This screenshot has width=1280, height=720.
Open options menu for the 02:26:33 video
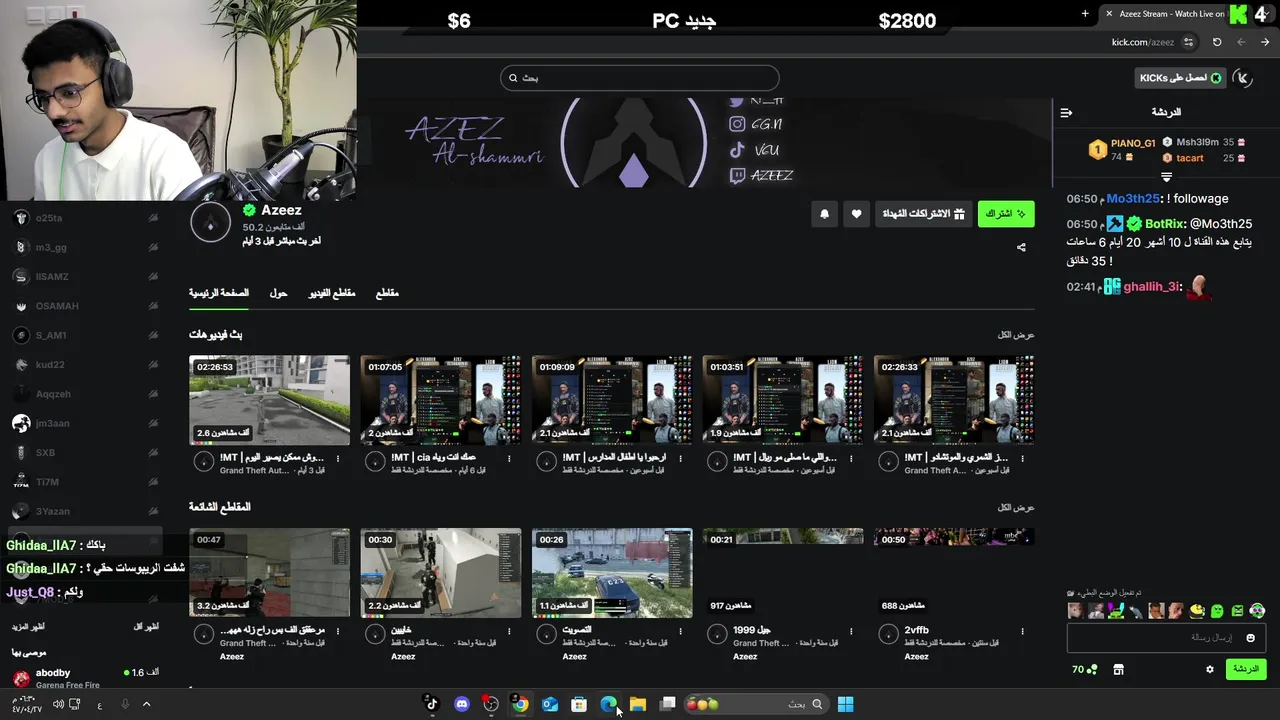[x=1022, y=459]
